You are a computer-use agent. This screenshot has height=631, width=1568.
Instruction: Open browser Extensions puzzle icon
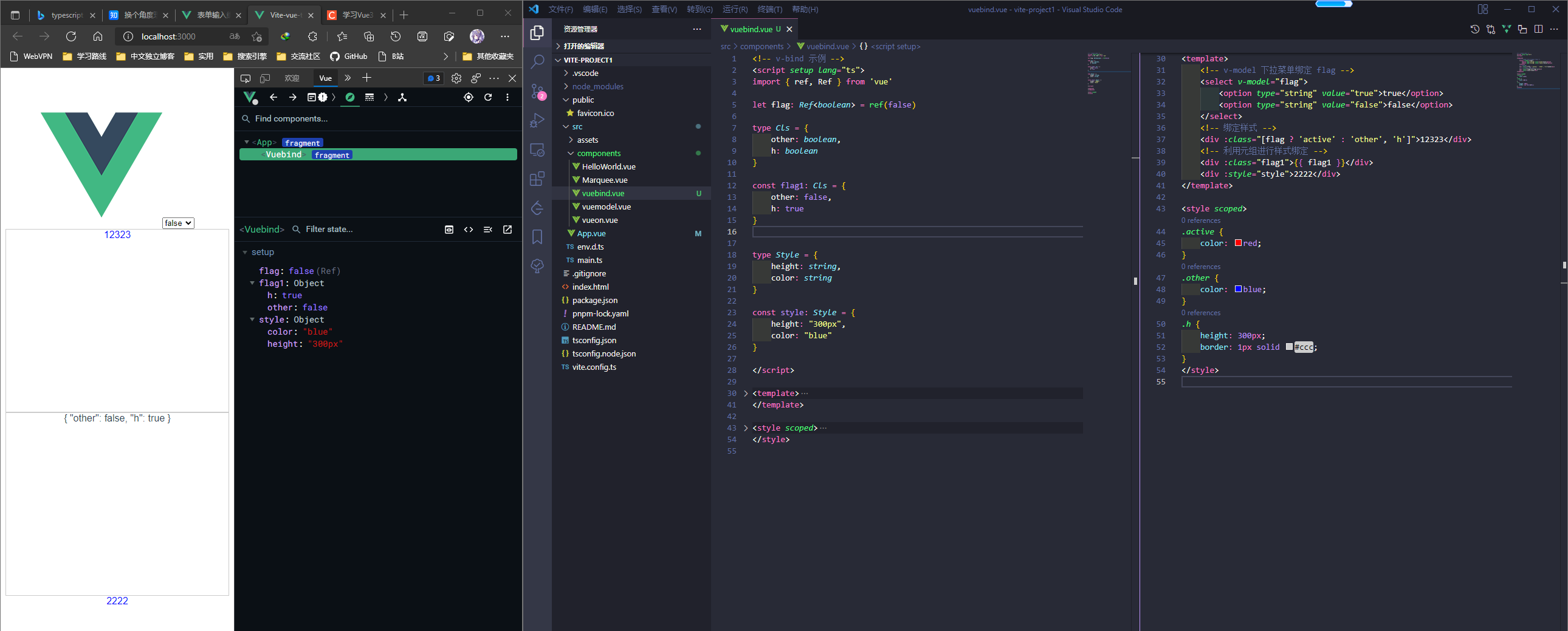coord(312,36)
